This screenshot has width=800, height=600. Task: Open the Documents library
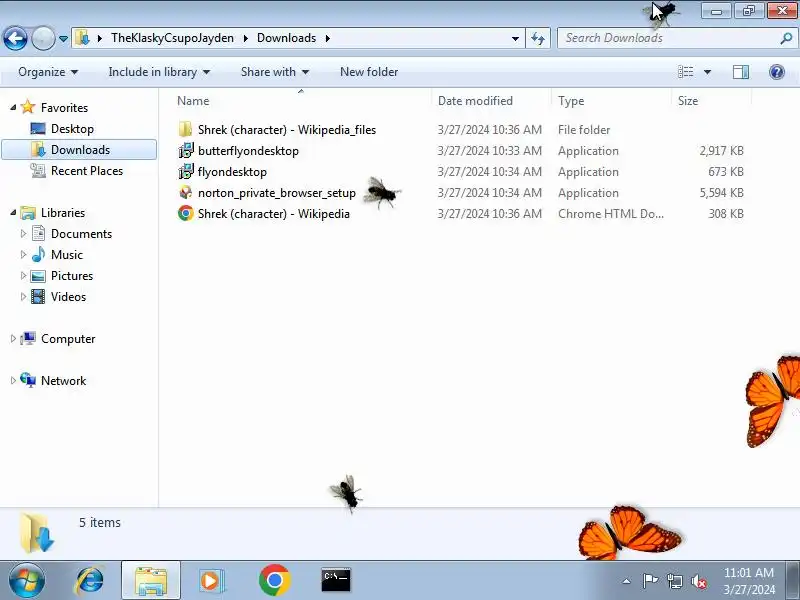tap(81, 234)
